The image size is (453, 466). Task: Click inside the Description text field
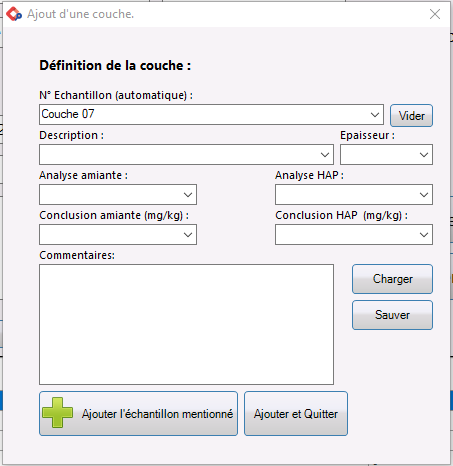coord(178,155)
